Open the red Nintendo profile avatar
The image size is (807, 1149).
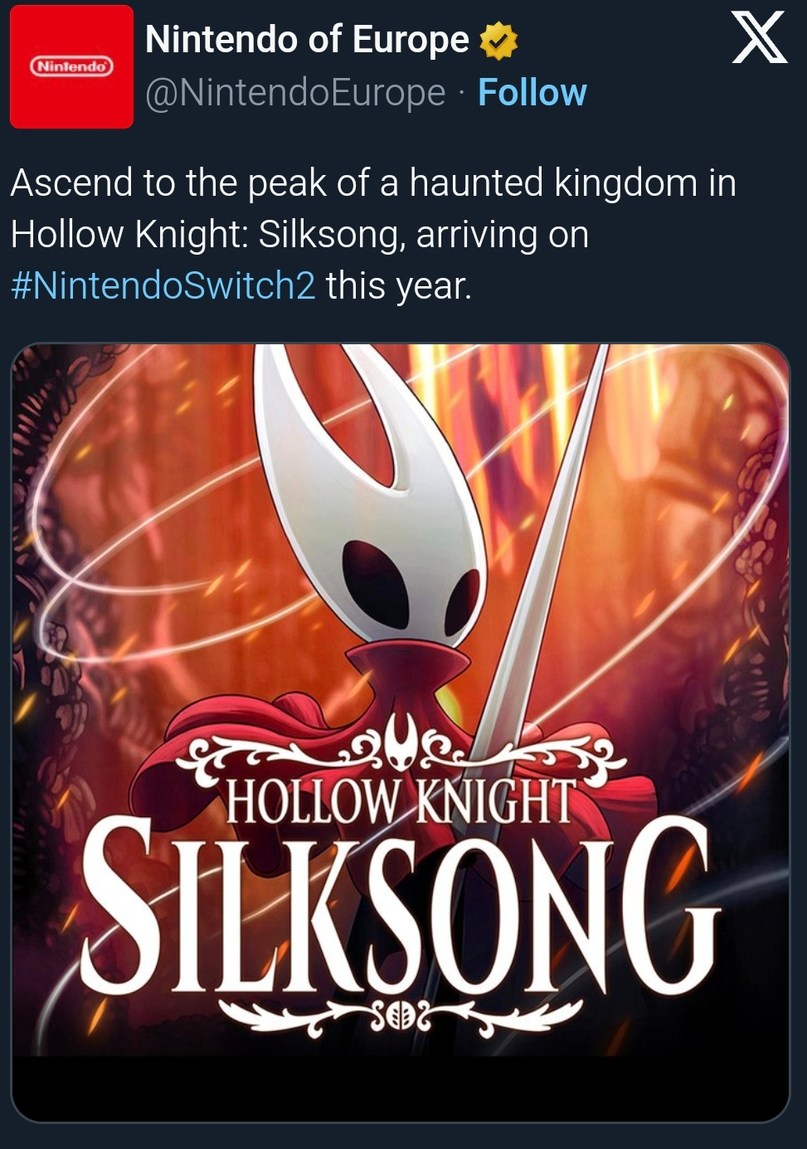pos(72,67)
